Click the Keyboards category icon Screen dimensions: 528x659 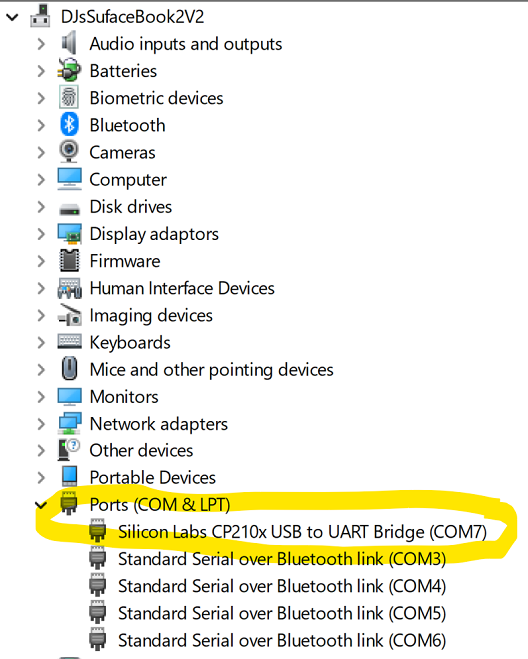pos(69,342)
